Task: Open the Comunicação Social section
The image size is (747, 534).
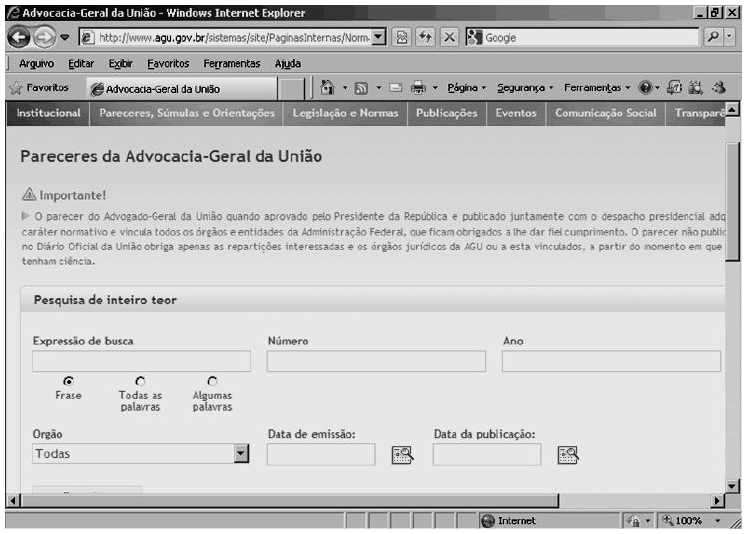Action: (606, 113)
